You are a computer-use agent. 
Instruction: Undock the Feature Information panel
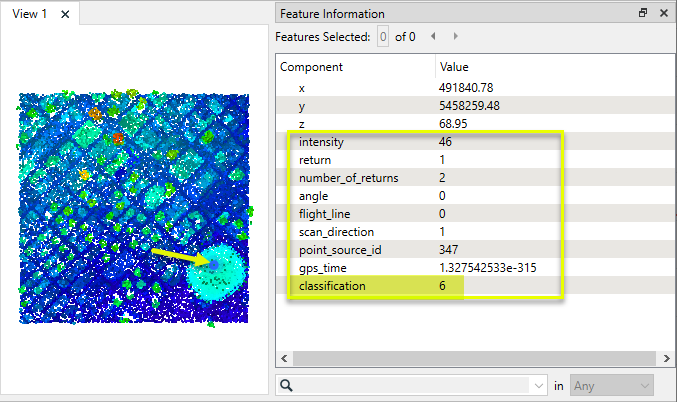(x=643, y=14)
